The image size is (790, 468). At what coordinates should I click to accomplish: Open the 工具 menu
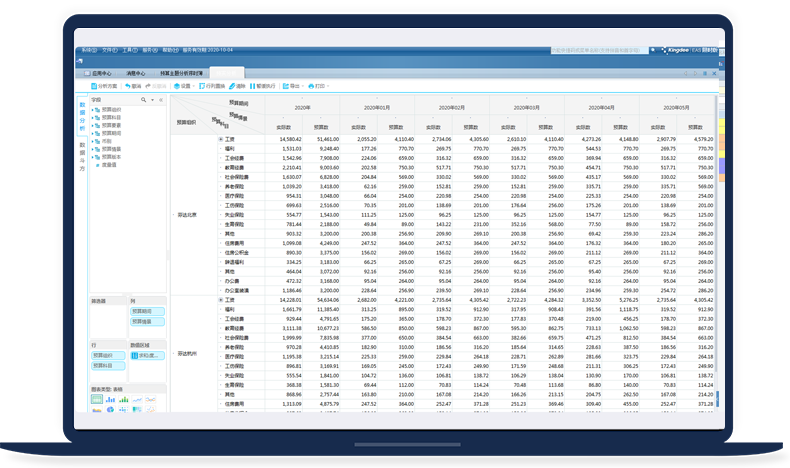click(129, 50)
